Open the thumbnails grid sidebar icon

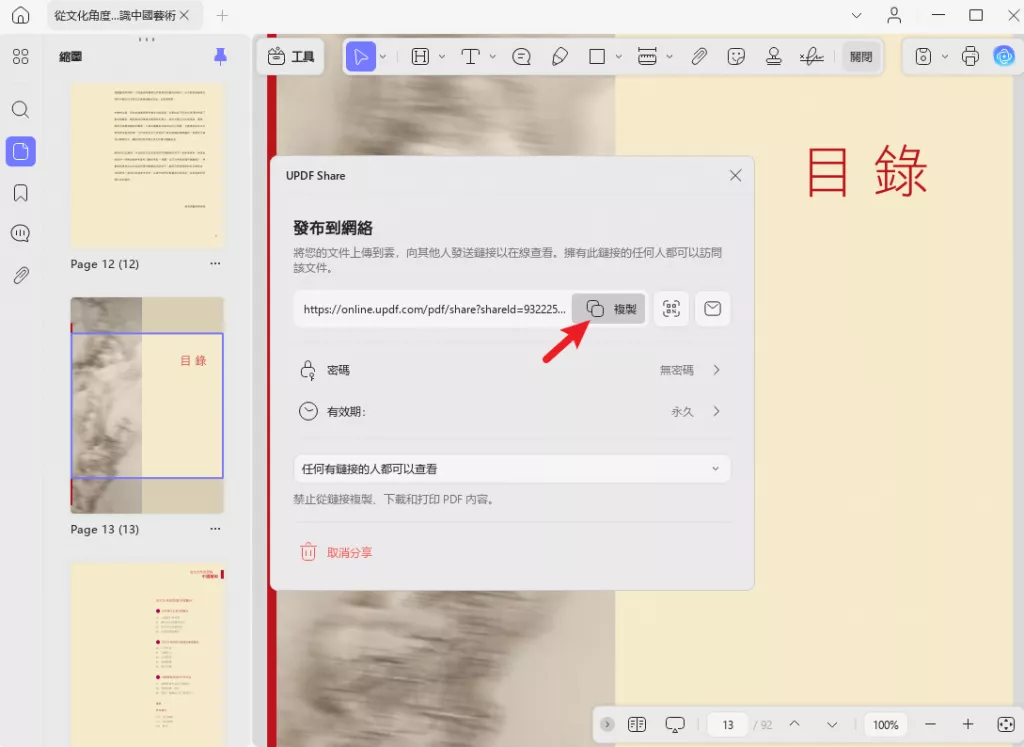[21, 57]
